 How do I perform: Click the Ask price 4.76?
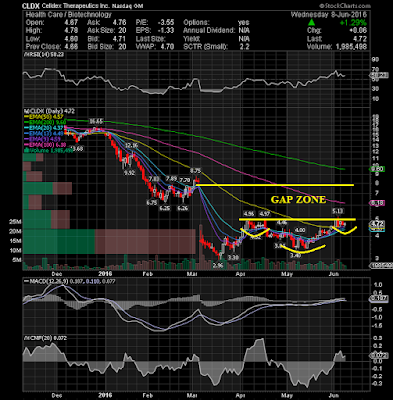tap(119, 23)
